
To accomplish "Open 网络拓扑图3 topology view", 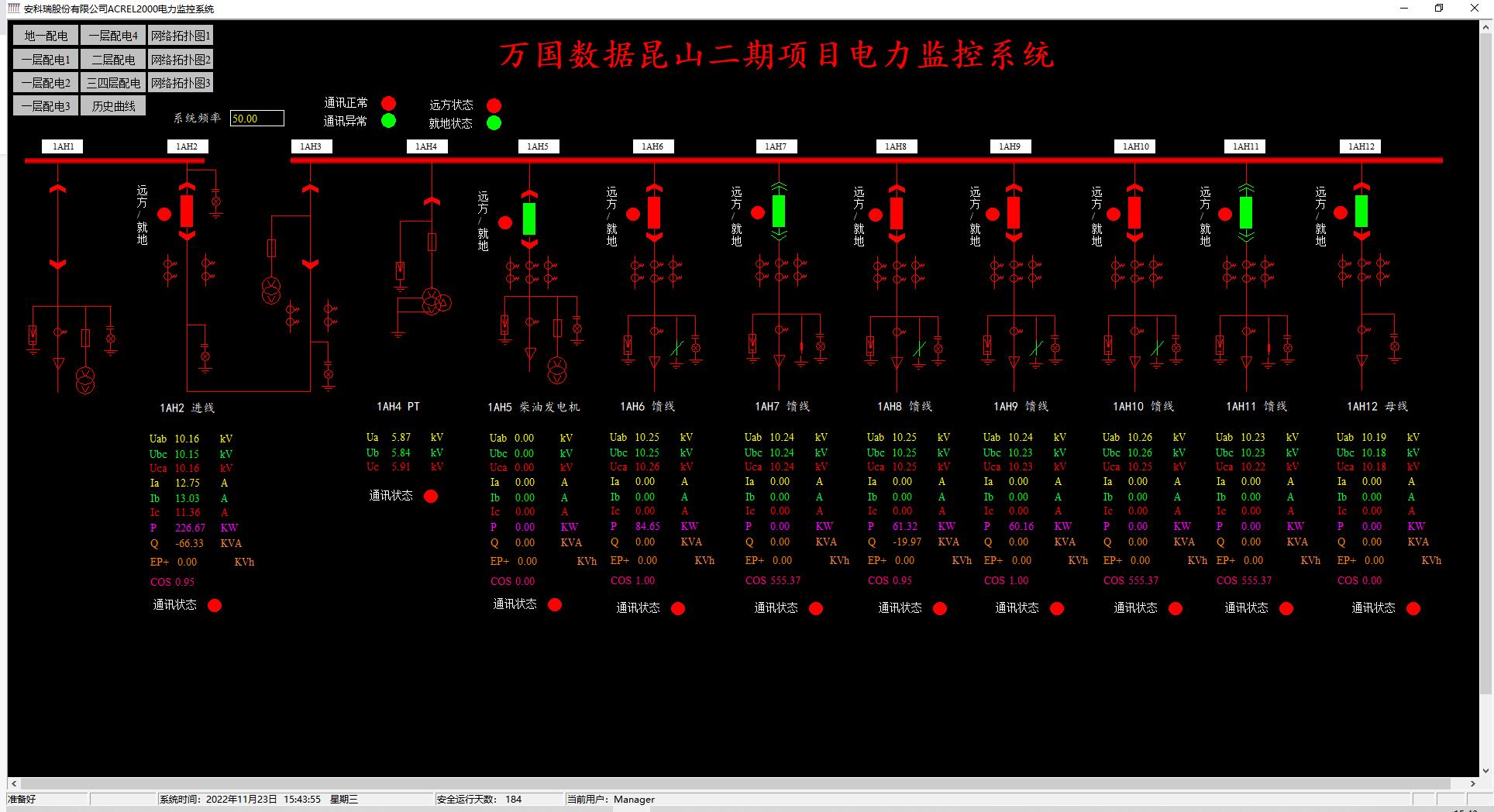I will pyautogui.click(x=181, y=83).
